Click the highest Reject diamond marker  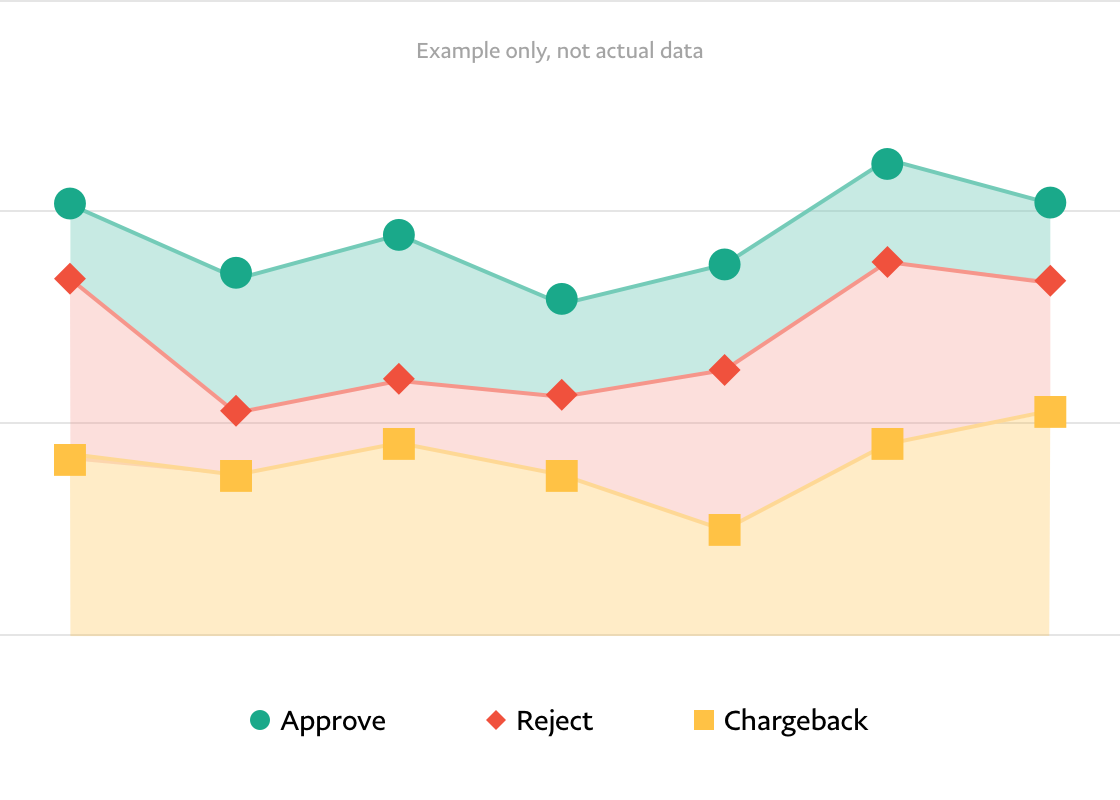click(887, 262)
